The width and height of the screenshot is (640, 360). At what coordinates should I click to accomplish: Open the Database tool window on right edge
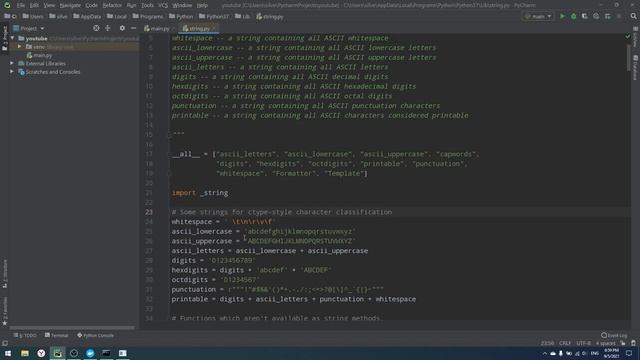(636, 67)
